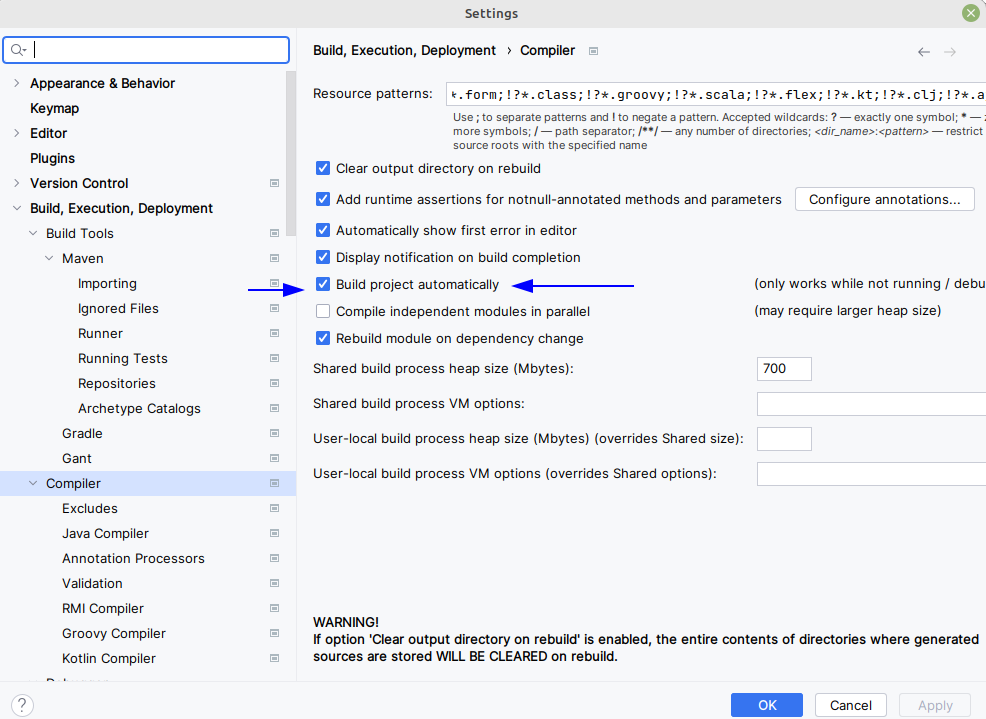Viewport: 986px width, 719px height.
Task: Click the settings icon beside the Compiler breadcrumb
Action: 592,51
